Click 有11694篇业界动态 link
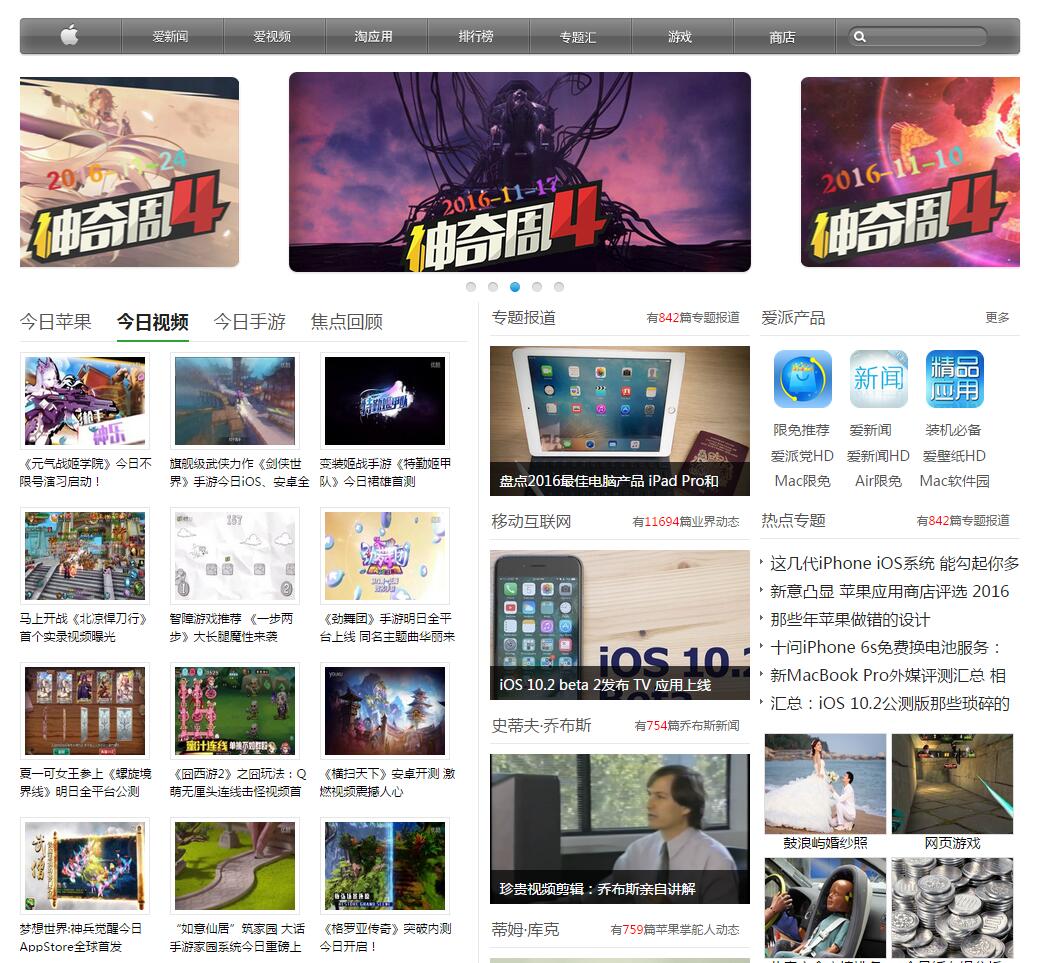Image resolution: width=1049 pixels, height=963 pixels. [x=686, y=522]
